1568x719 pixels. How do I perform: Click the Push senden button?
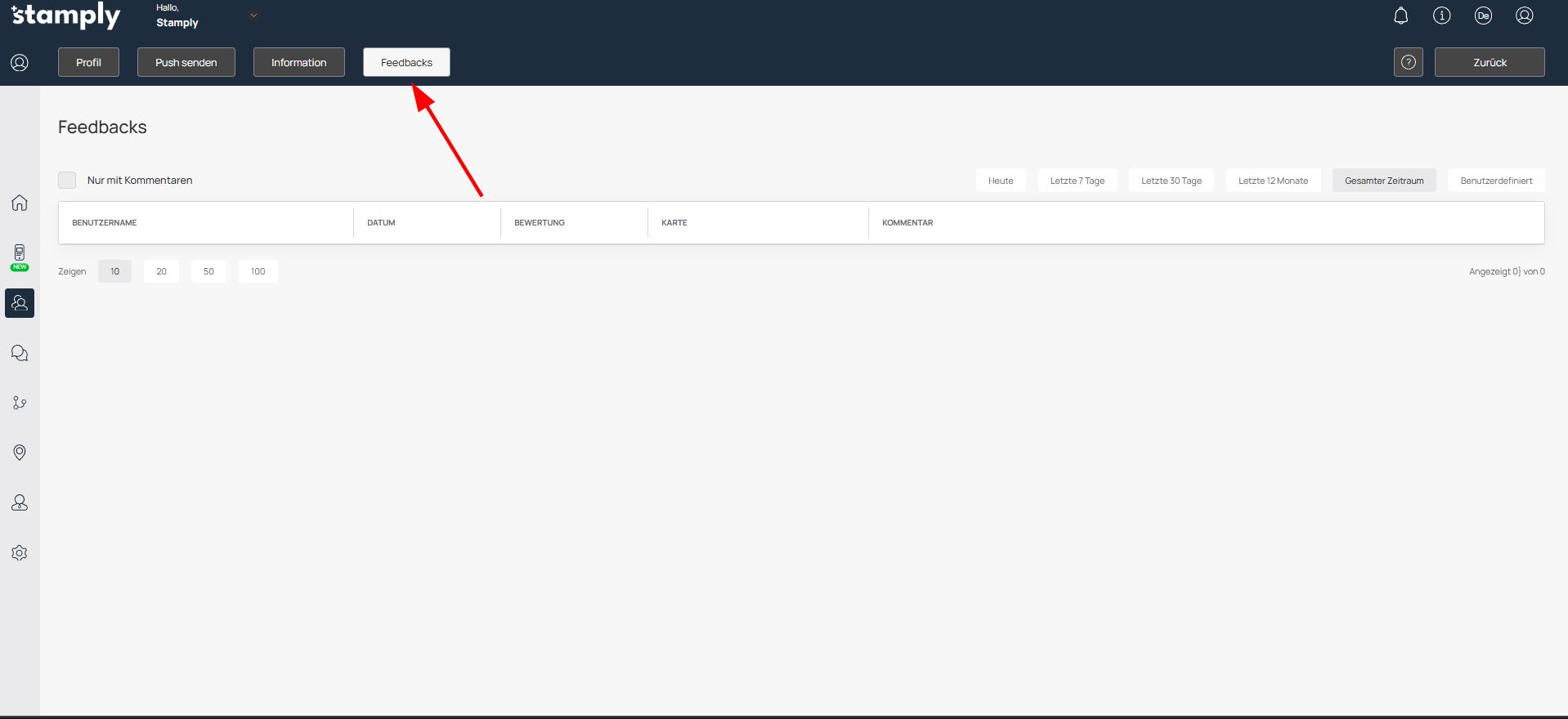(186, 62)
